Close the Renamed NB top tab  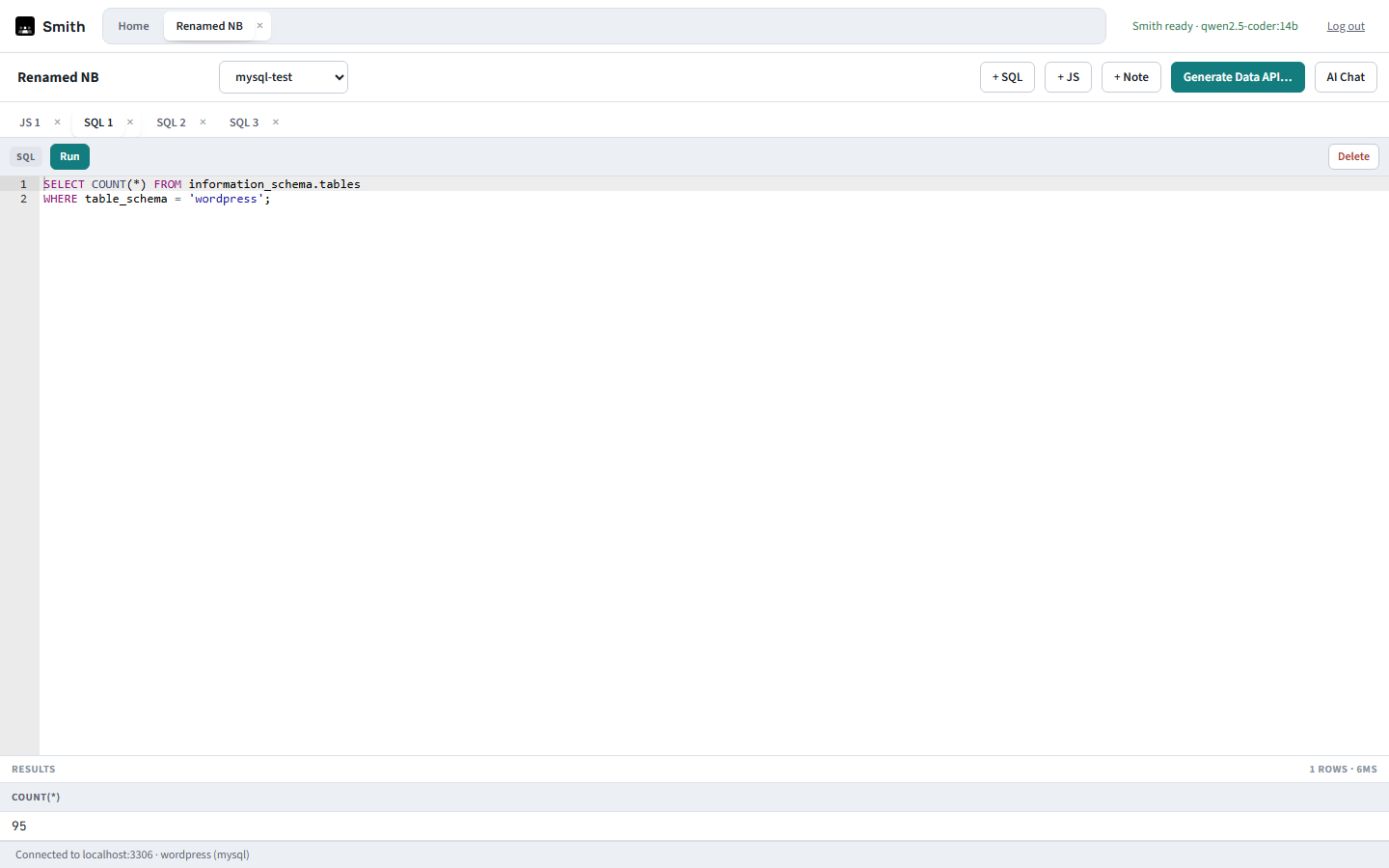[x=259, y=26]
